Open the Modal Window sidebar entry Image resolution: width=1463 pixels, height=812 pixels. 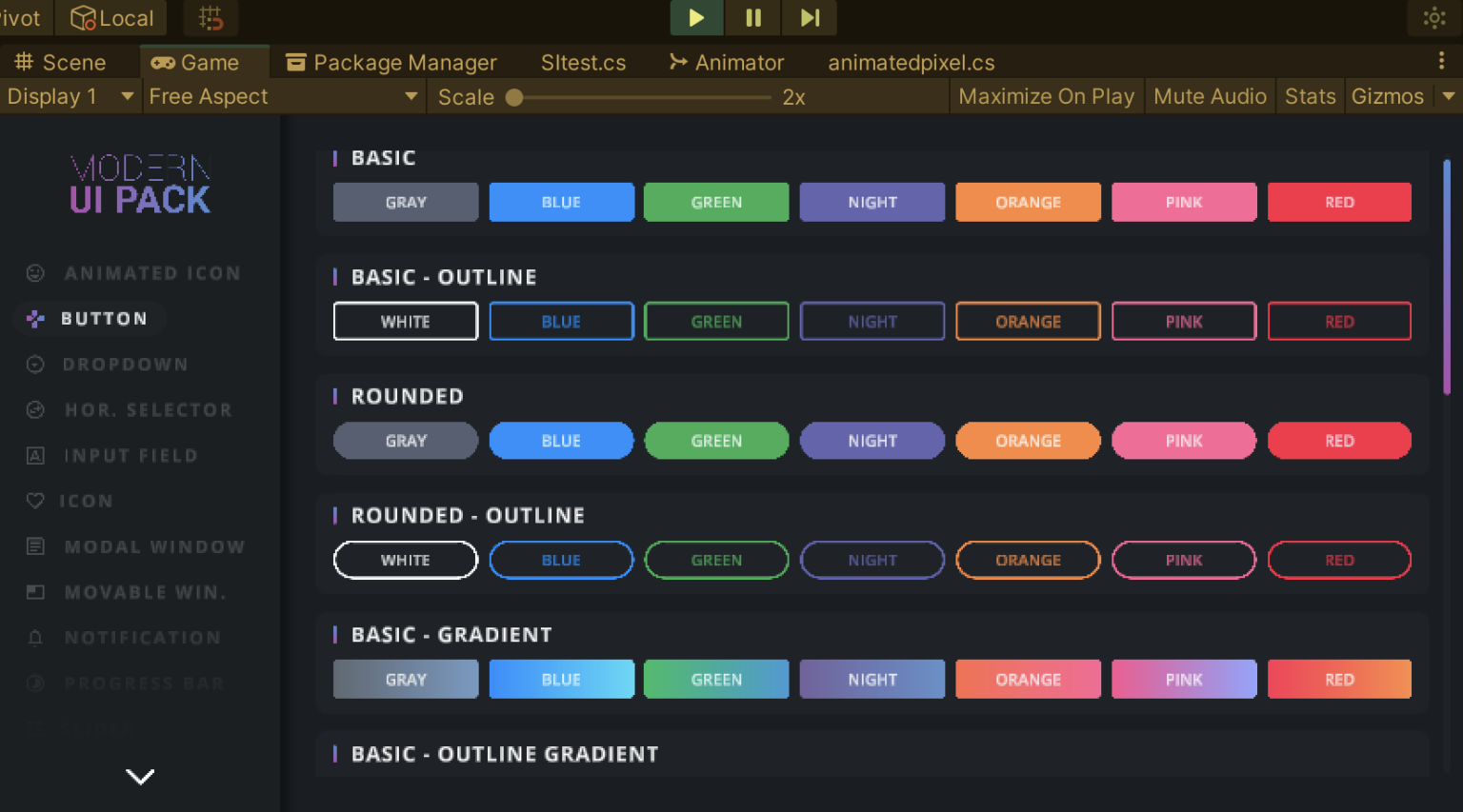[154, 546]
